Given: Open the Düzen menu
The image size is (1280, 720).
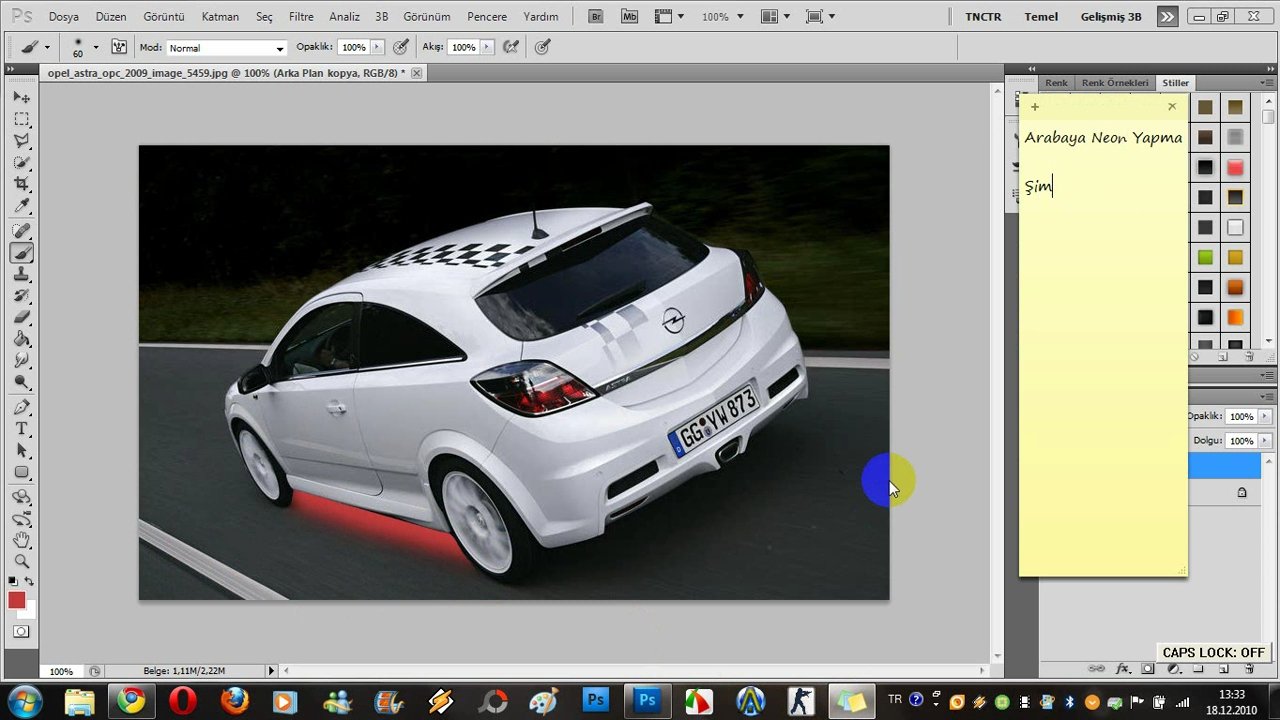Looking at the screenshot, I should (x=111, y=17).
